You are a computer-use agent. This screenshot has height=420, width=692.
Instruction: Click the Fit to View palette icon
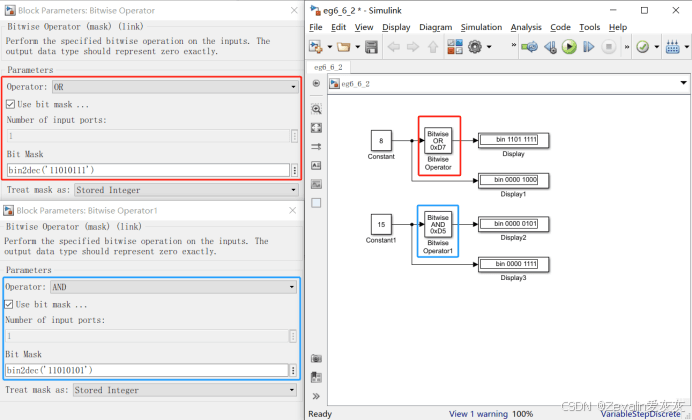click(x=316, y=128)
